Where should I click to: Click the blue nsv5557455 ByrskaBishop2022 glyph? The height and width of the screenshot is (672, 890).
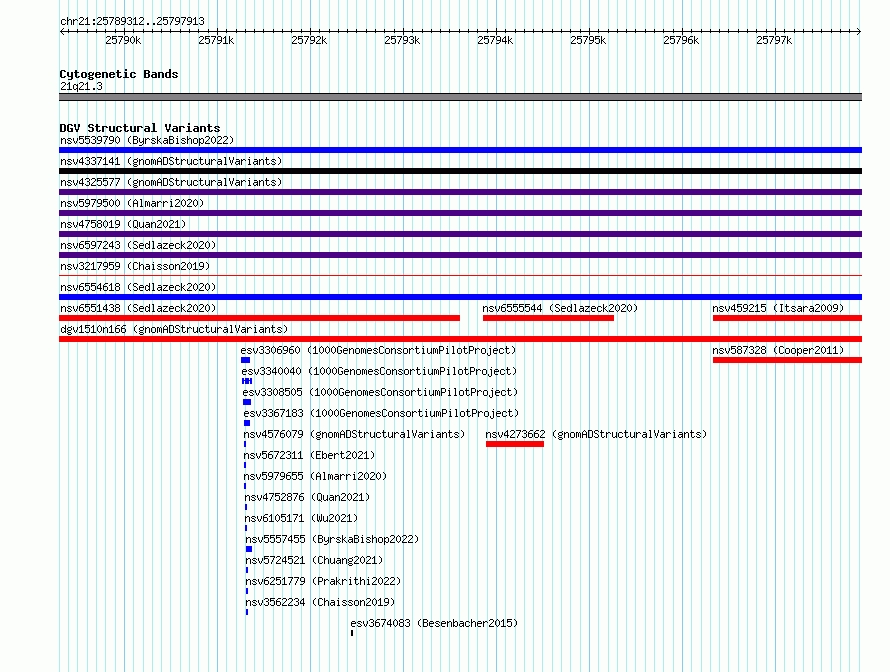coord(249,549)
